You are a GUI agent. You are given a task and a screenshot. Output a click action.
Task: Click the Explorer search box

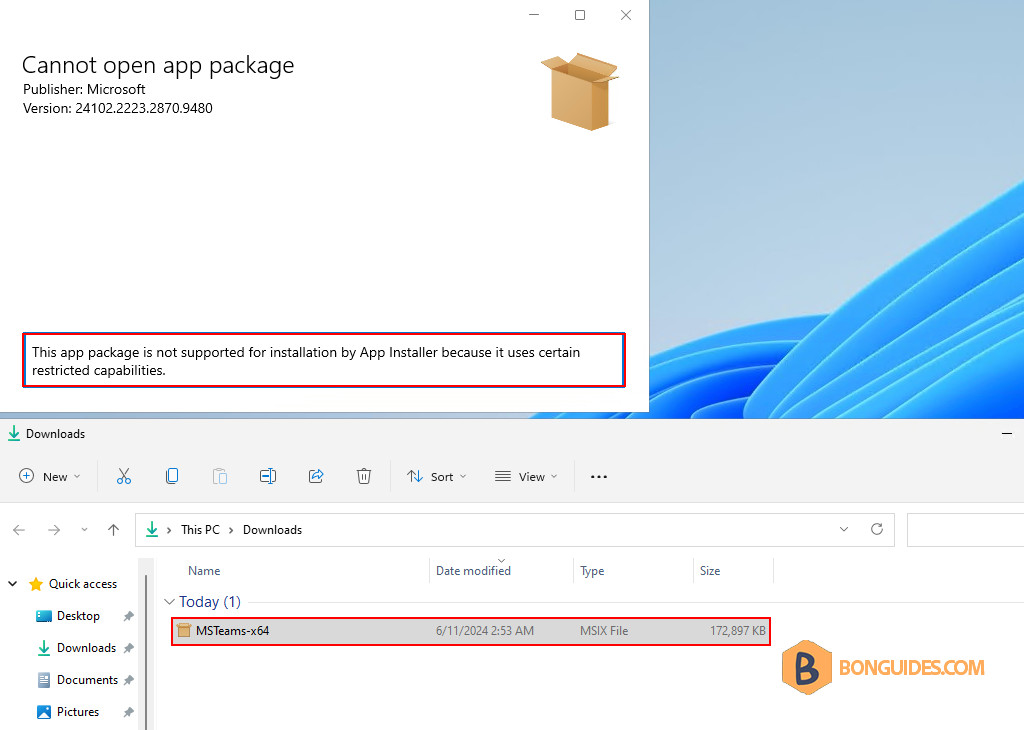pyautogui.click(x=965, y=530)
